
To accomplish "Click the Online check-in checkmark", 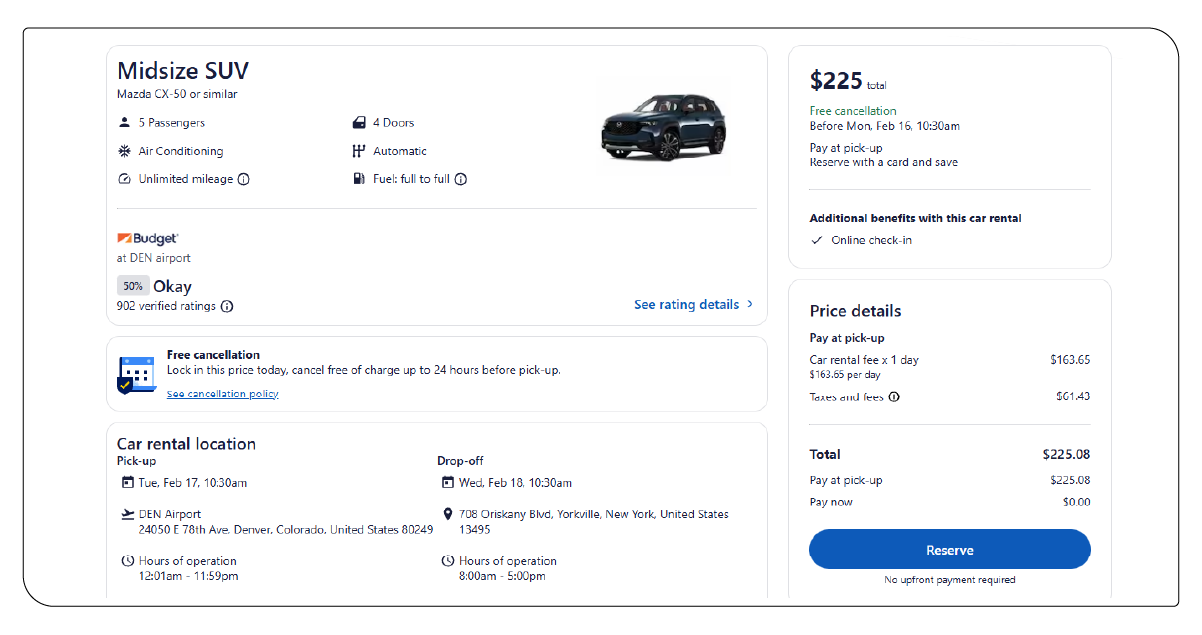I will tap(817, 241).
